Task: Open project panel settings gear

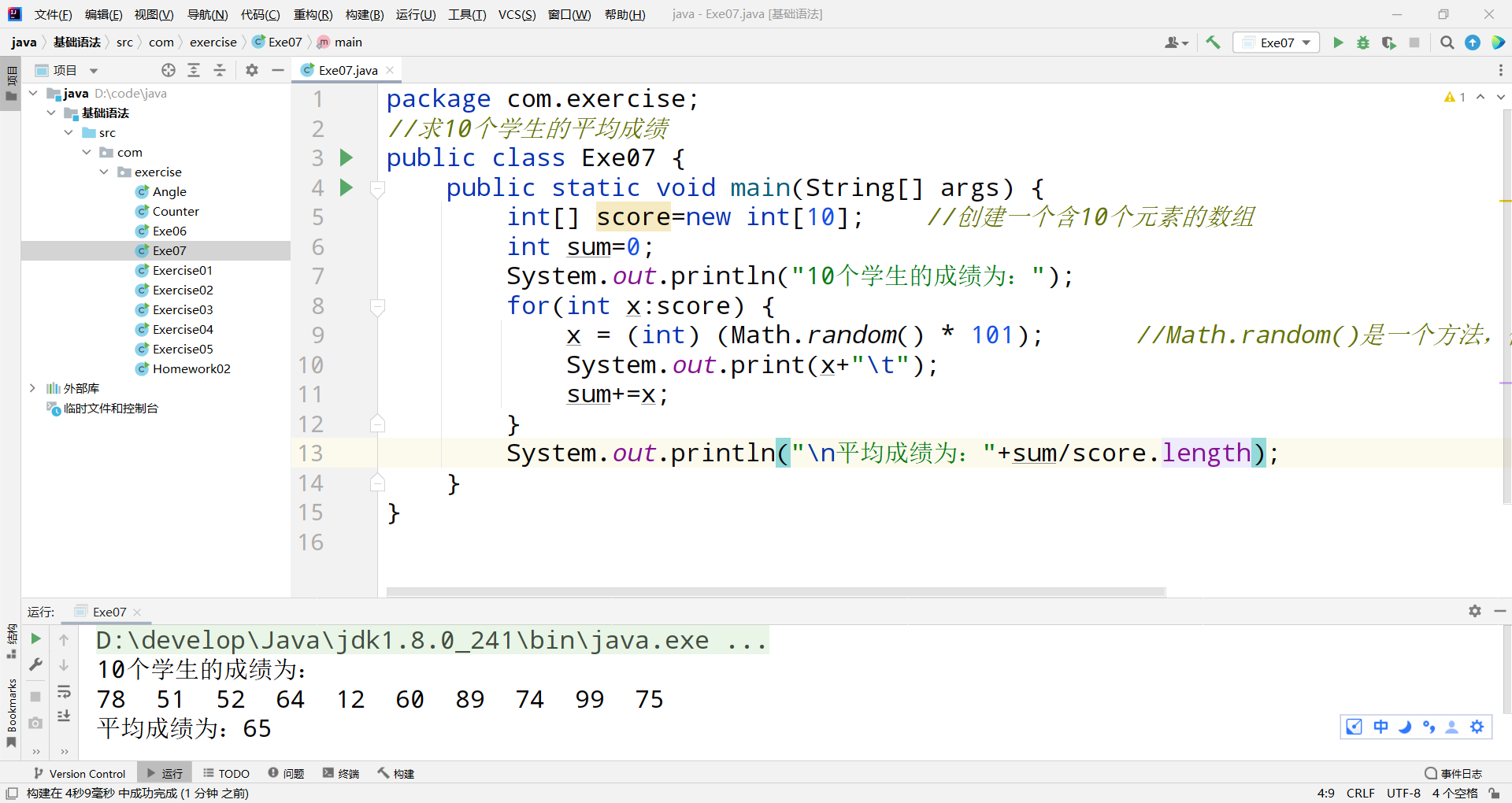Action: pyautogui.click(x=252, y=70)
